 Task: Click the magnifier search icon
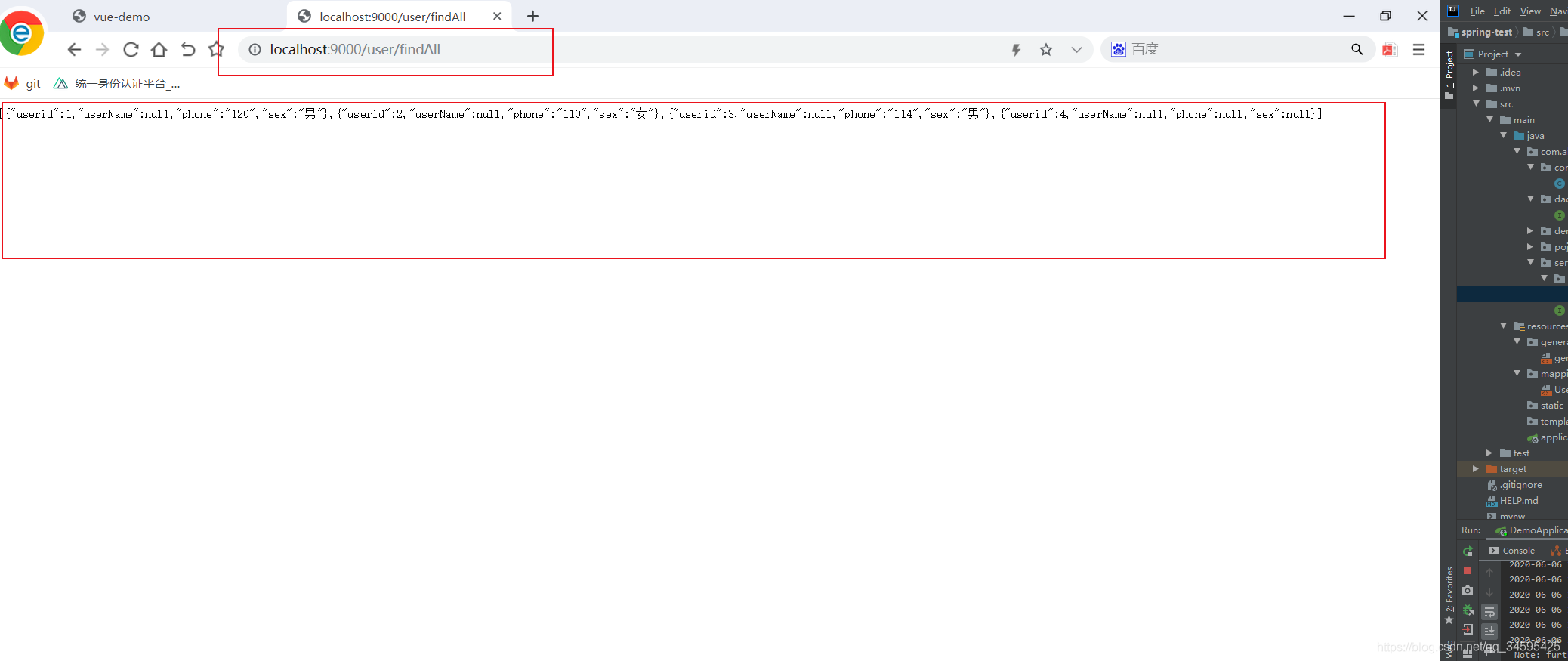(x=1357, y=50)
